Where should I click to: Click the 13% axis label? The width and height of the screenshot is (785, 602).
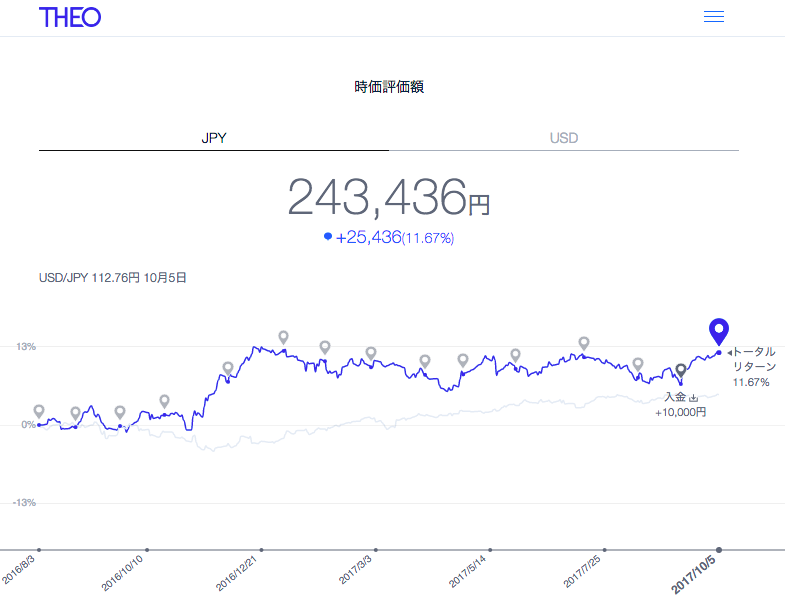[26, 346]
